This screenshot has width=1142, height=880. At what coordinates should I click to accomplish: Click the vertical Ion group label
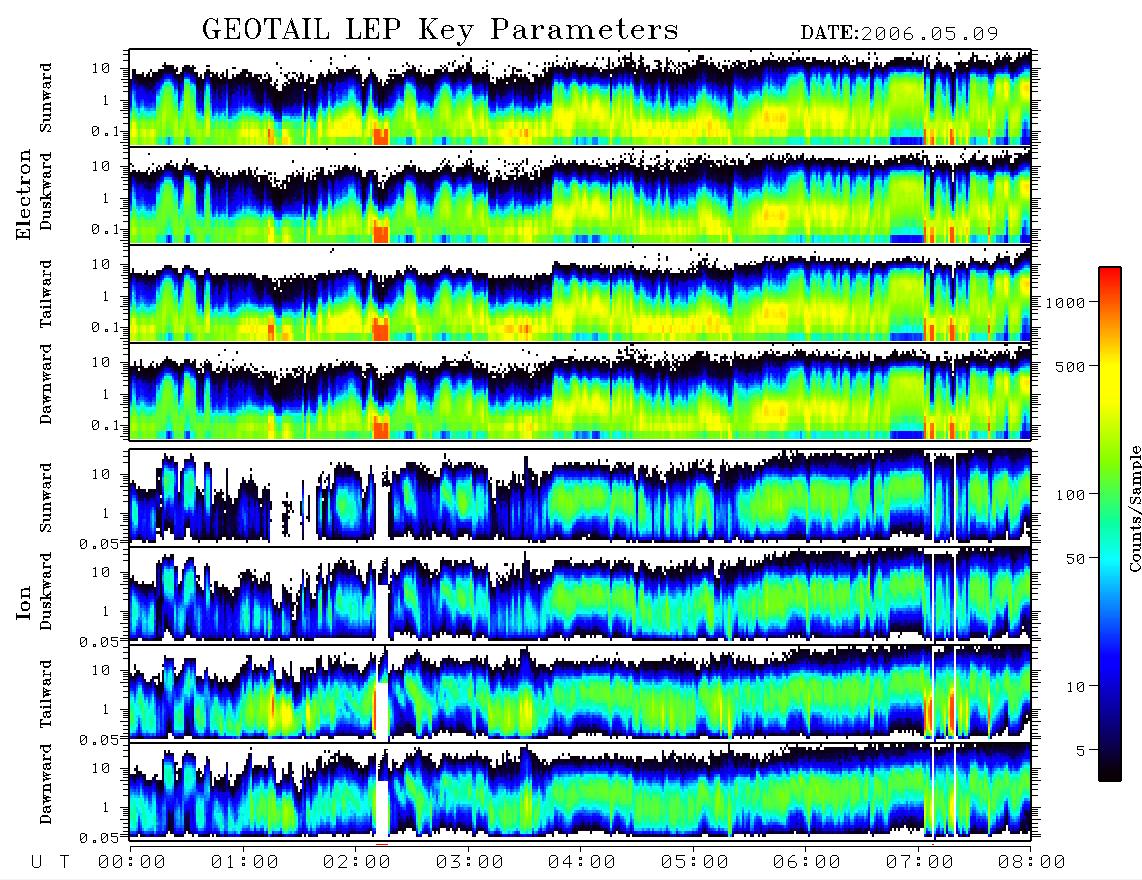pos(23,602)
